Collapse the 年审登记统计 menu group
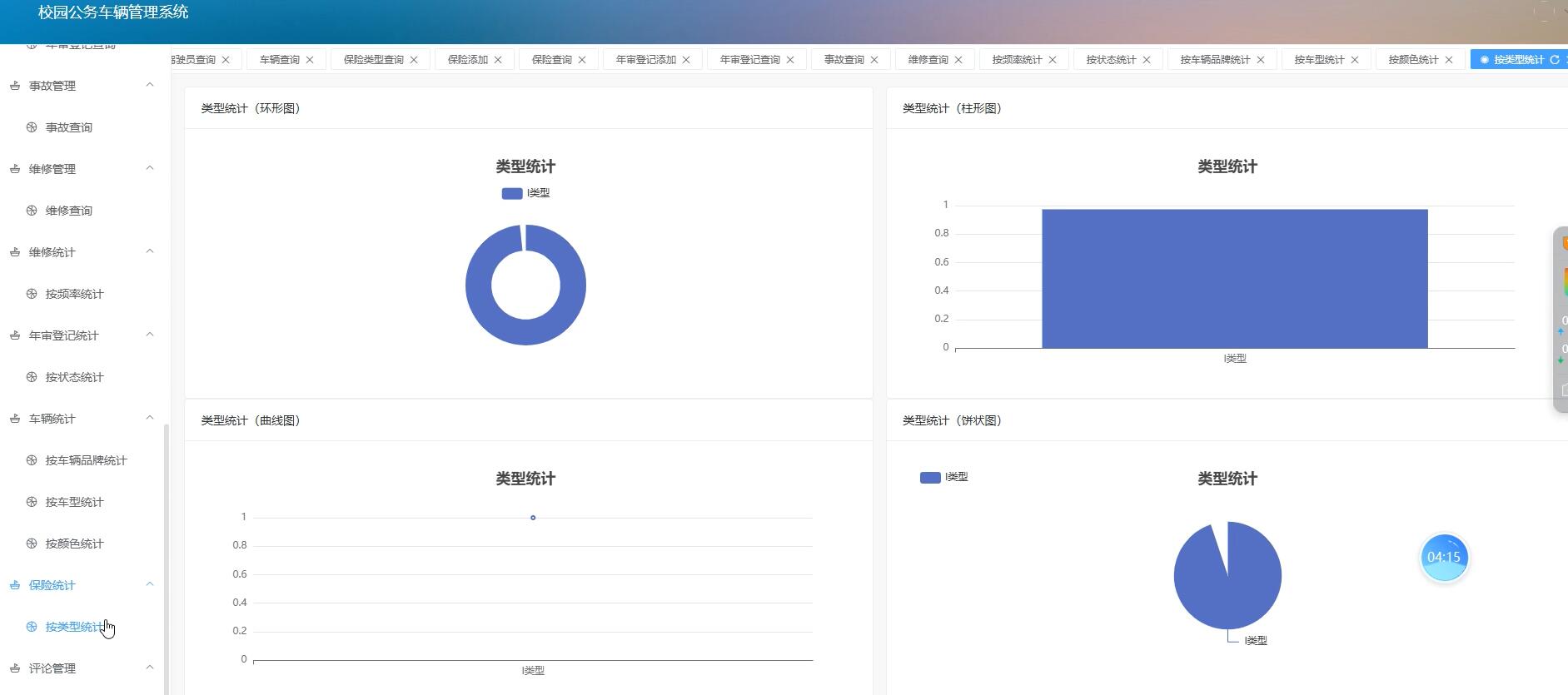This screenshot has height=695, width=1568. tap(150, 335)
